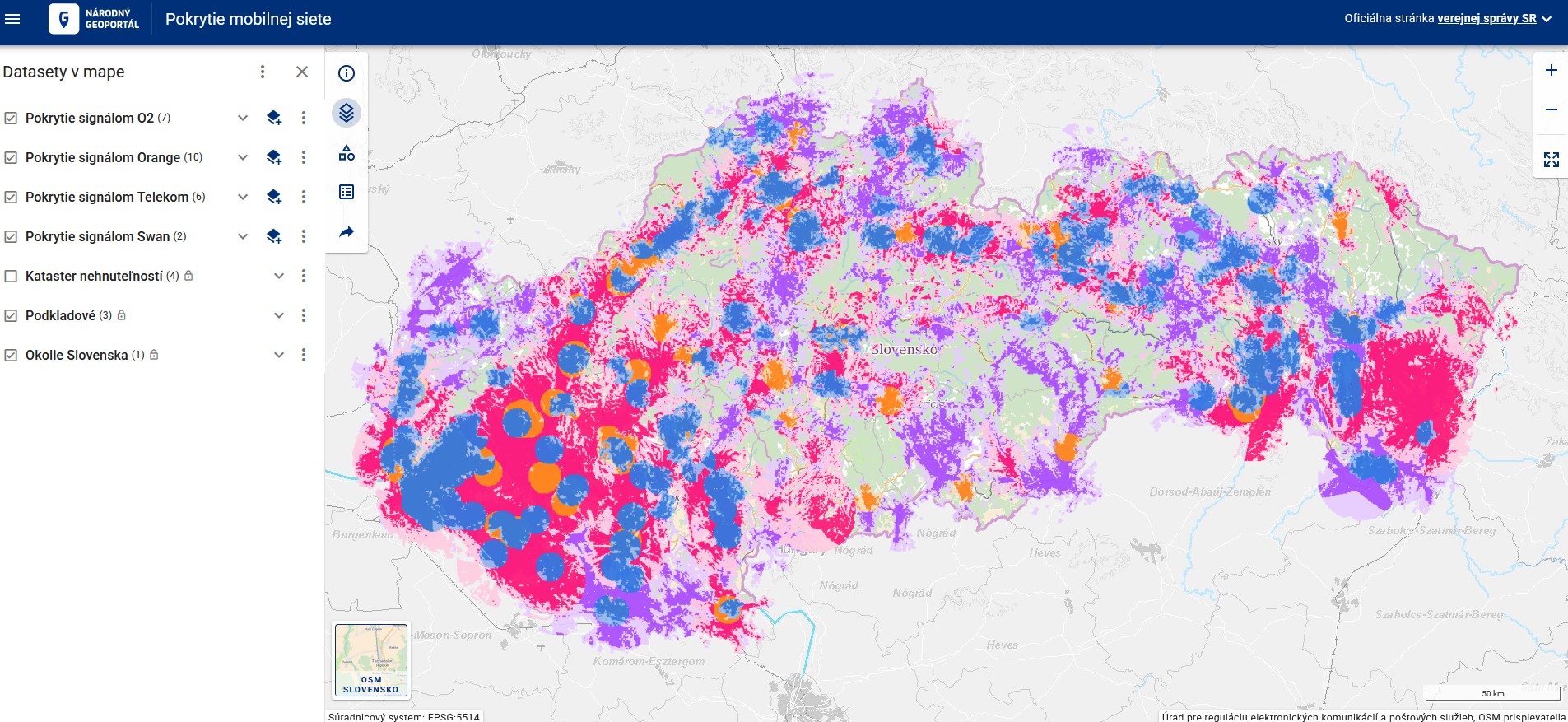Enable Kataster nehnuteľností layer checkbox
The height and width of the screenshot is (722, 1568).
11,276
